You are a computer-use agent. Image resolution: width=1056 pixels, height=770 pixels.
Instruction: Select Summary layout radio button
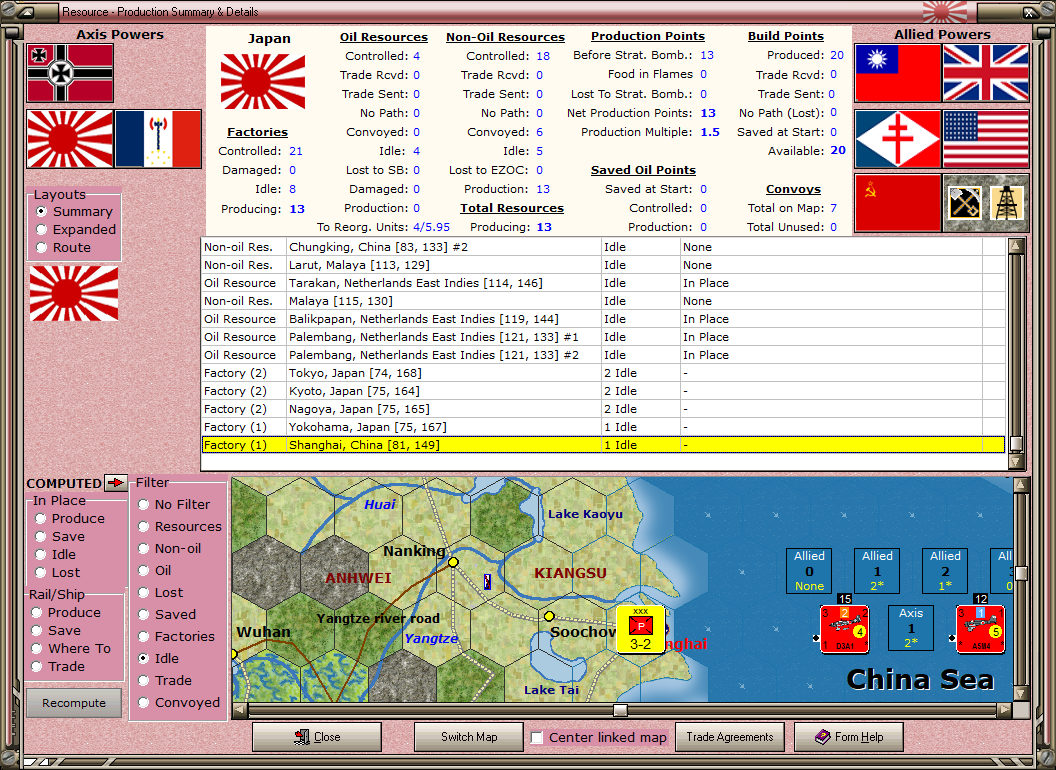pyautogui.click(x=42, y=212)
